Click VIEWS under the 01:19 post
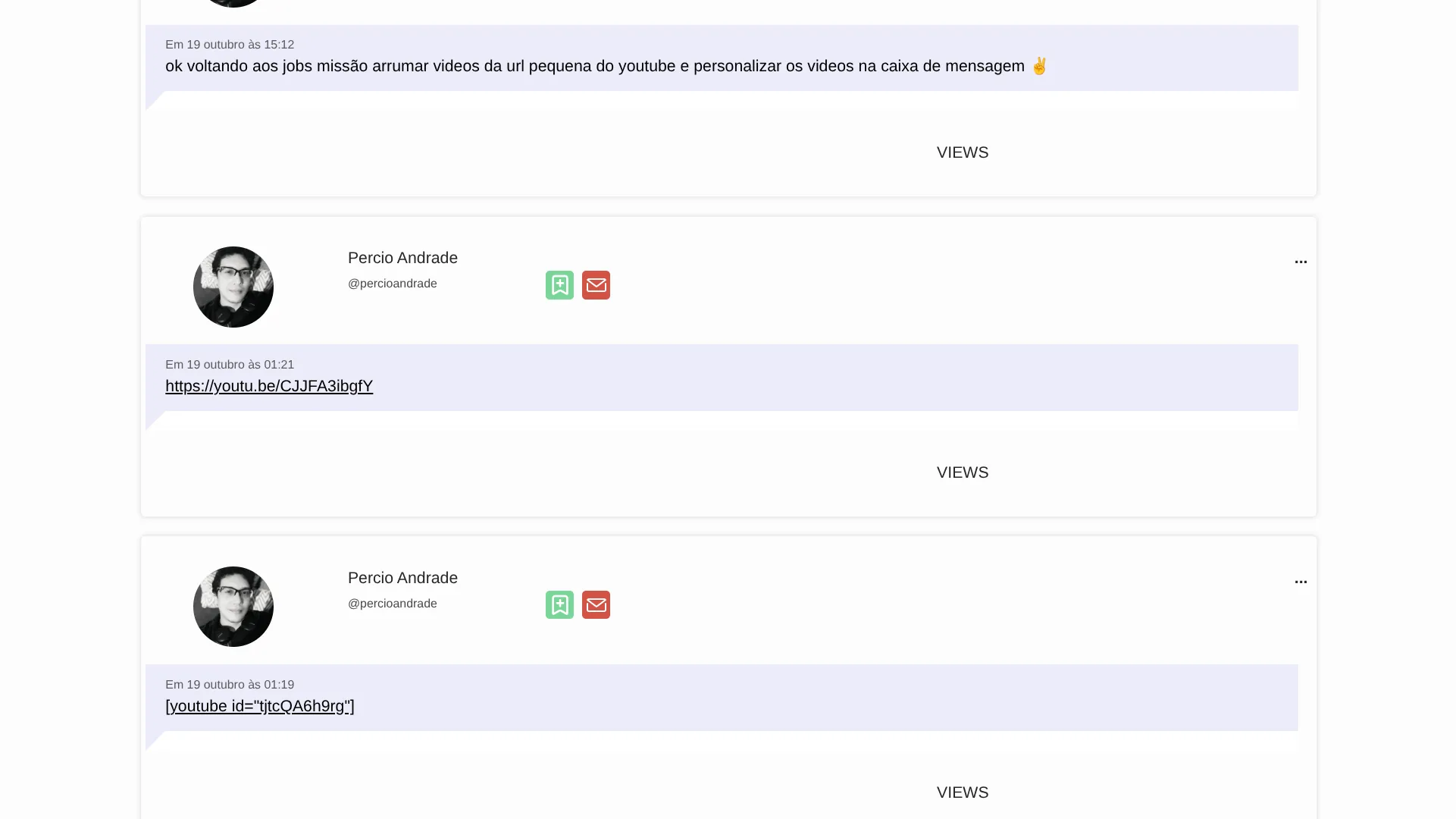This screenshot has height=819, width=1456. coord(963,792)
